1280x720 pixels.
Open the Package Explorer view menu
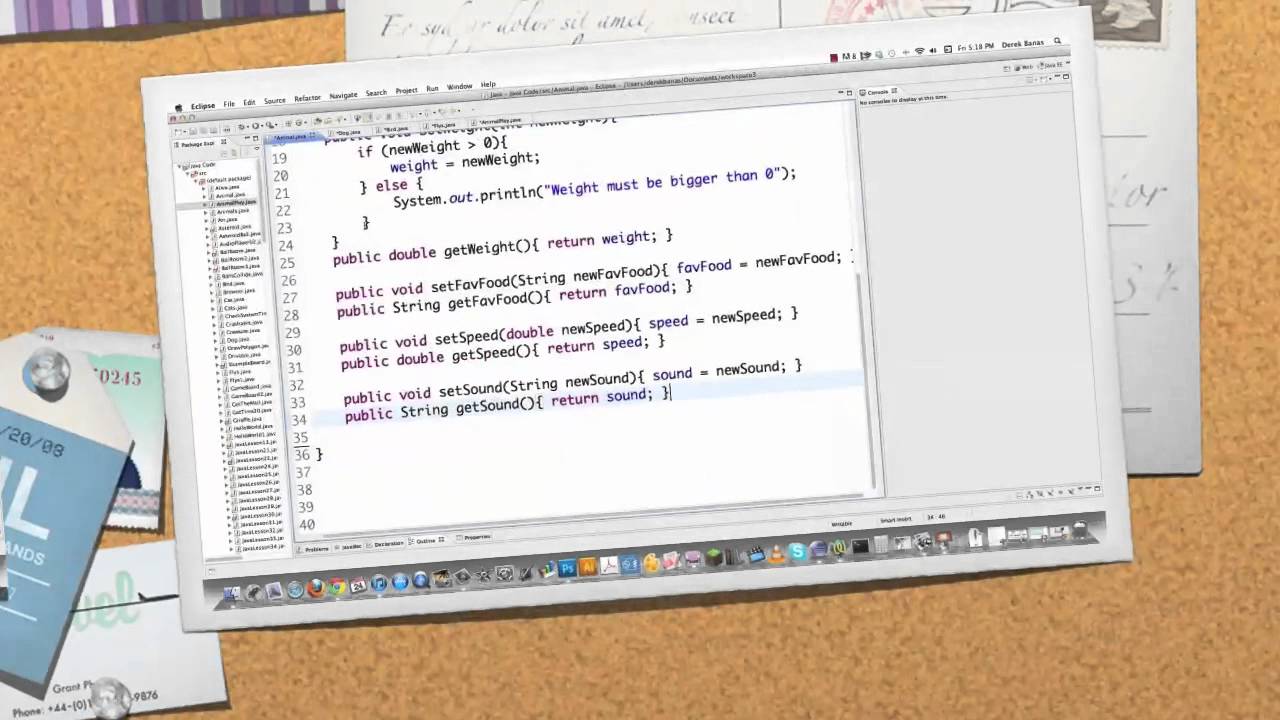256,147
